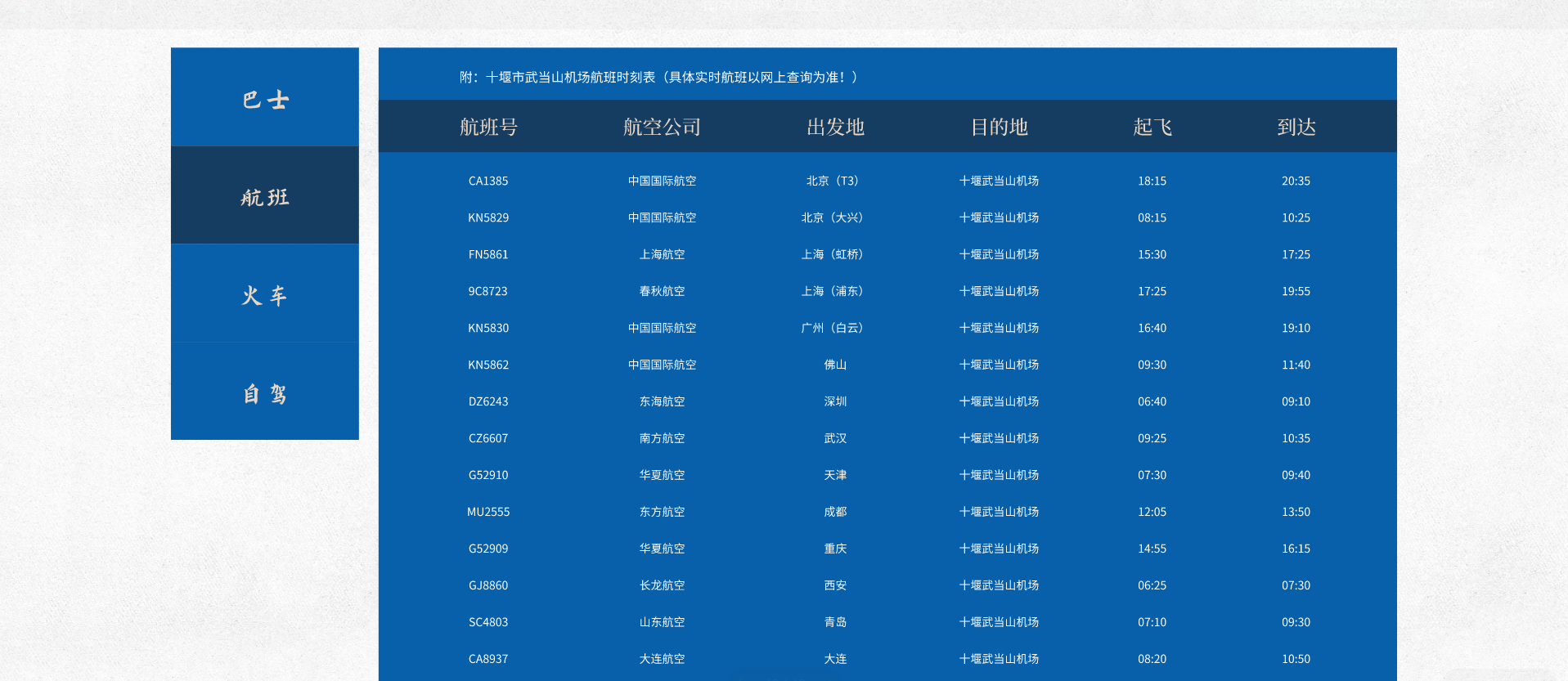Click the 出发地 column header
Viewport: 1568px width, 681px height.
[835, 127]
